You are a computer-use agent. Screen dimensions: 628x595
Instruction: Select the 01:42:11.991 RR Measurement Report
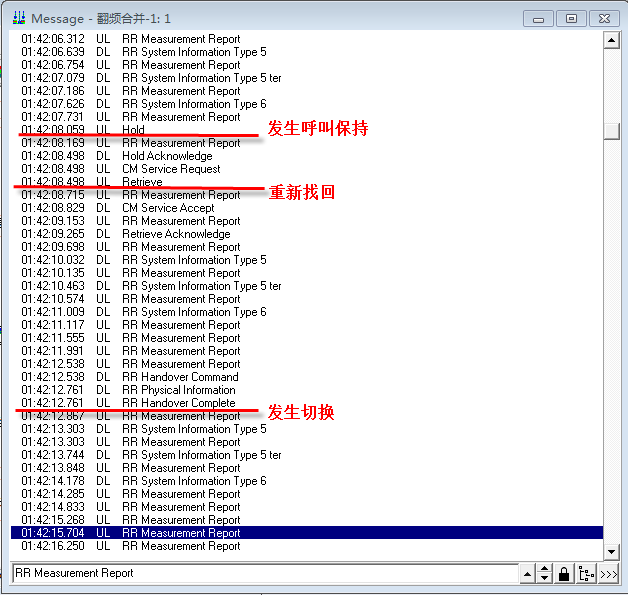click(307, 351)
